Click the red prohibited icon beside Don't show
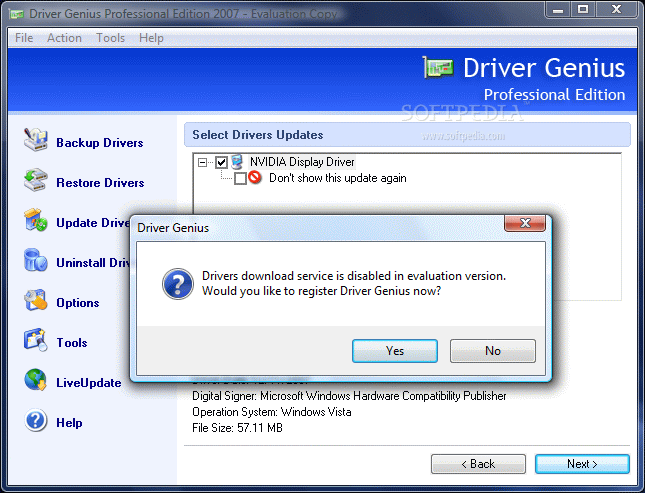Screen dimensions: 645x493 (x=255, y=177)
